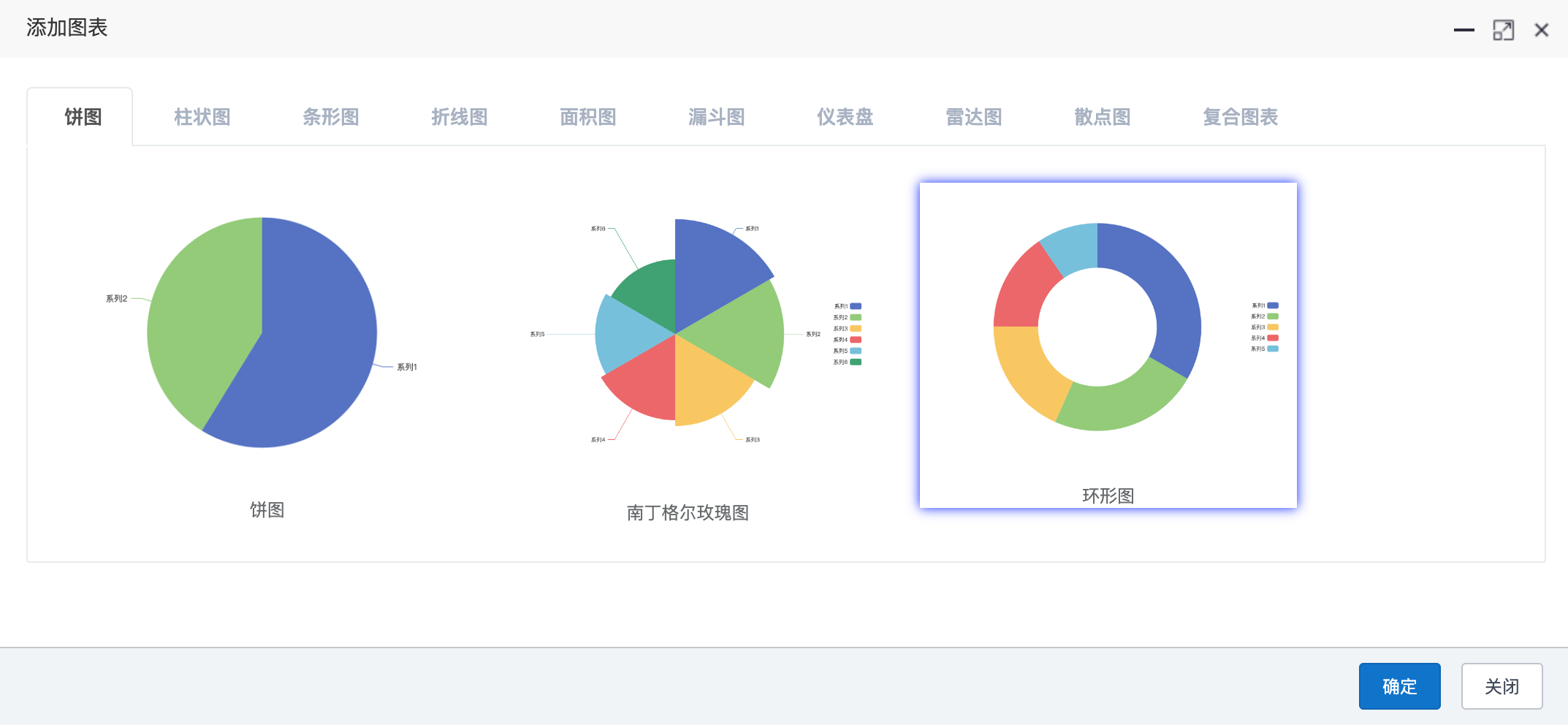This screenshot has height=725, width=1568.
Task: Dismiss dialog with the 关闭 button
Action: (x=1502, y=686)
